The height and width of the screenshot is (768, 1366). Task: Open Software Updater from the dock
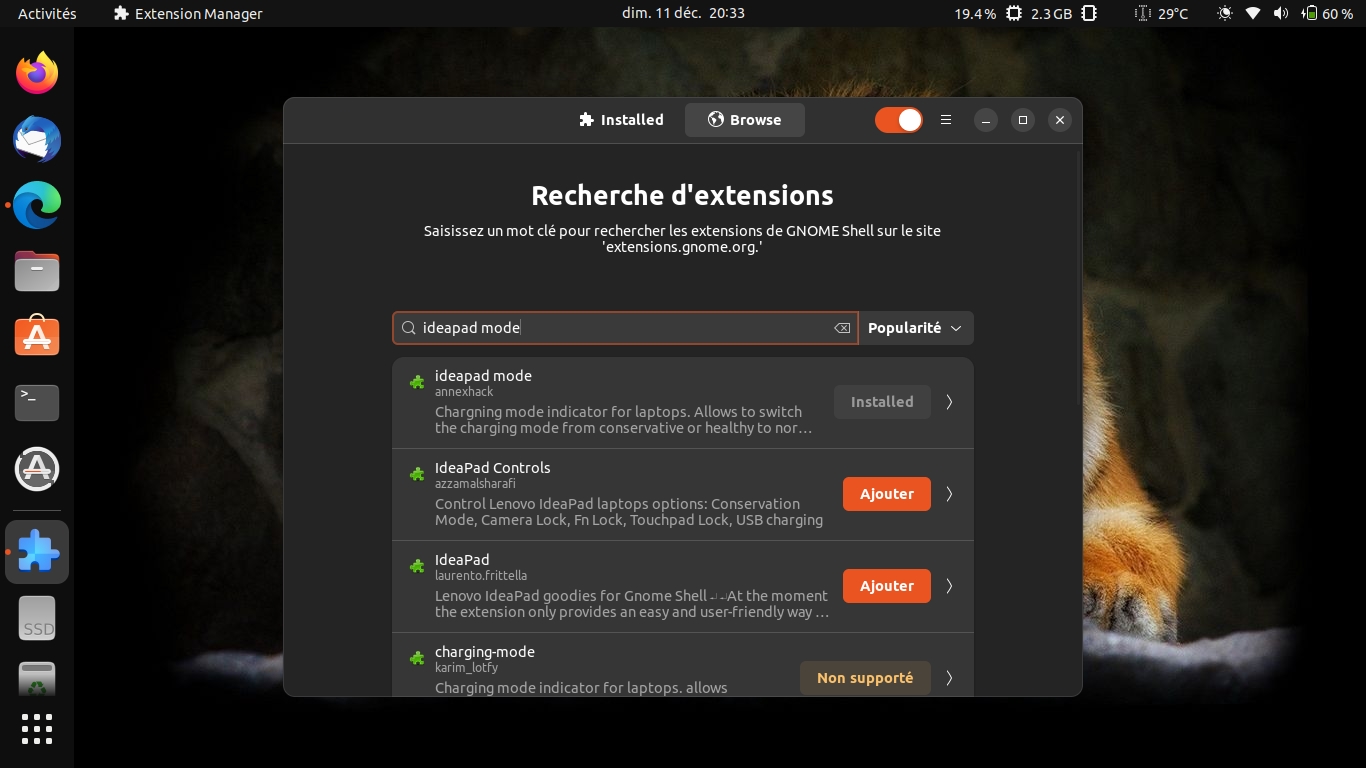point(37,469)
